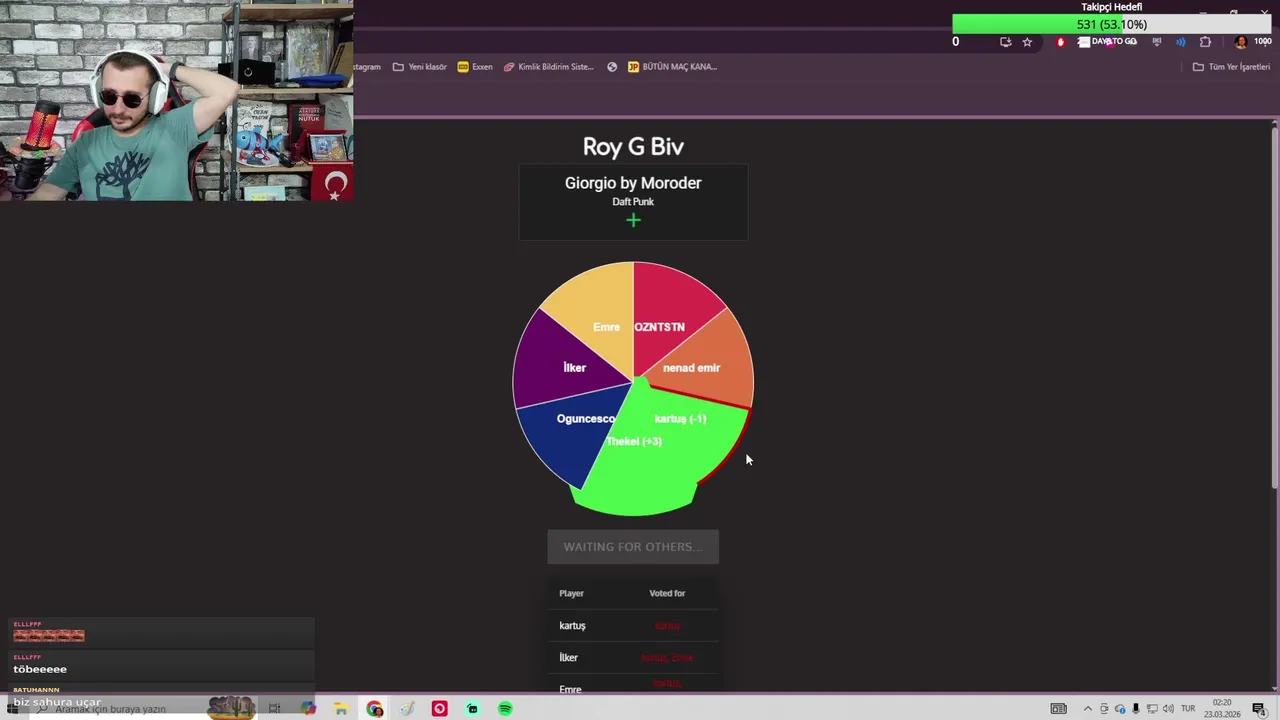Click the WAITING FOR OTHERS button

coord(633,547)
